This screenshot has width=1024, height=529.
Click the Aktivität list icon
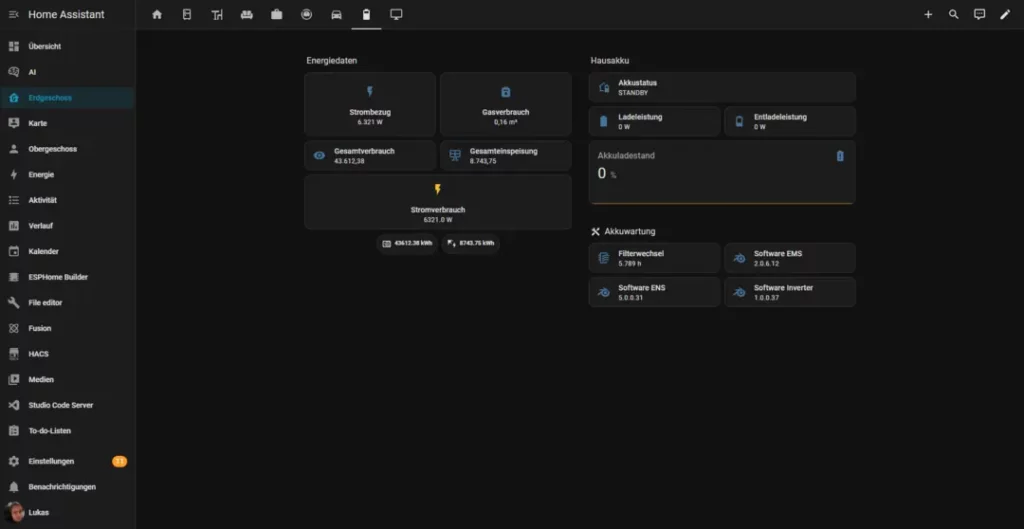(14, 200)
